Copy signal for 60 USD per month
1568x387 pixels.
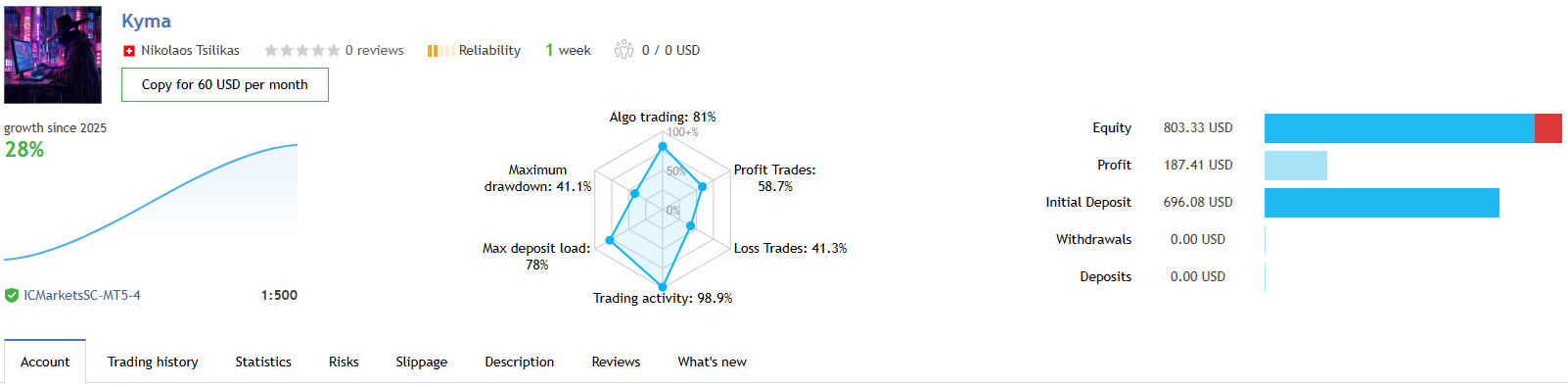point(225,85)
